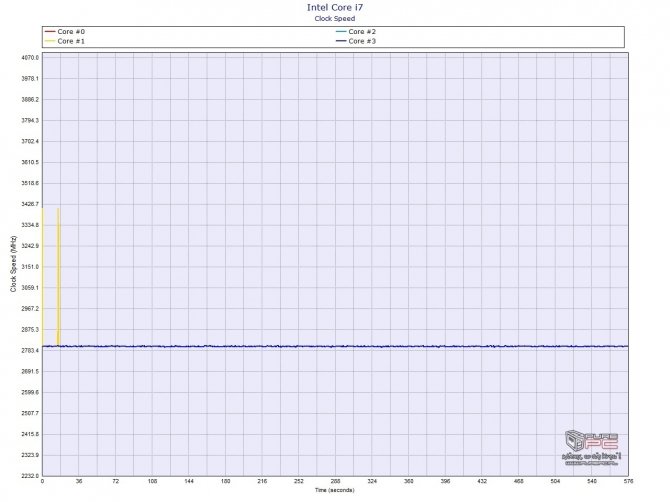Click the yellow line swatch for Core #1
The width and height of the screenshot is (670, 502).
pyautogui.click(x=50, y=41)
